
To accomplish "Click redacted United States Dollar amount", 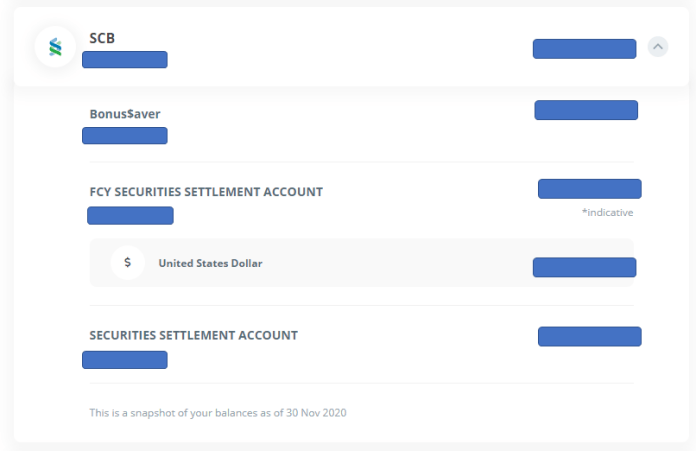I will [584, 267].
